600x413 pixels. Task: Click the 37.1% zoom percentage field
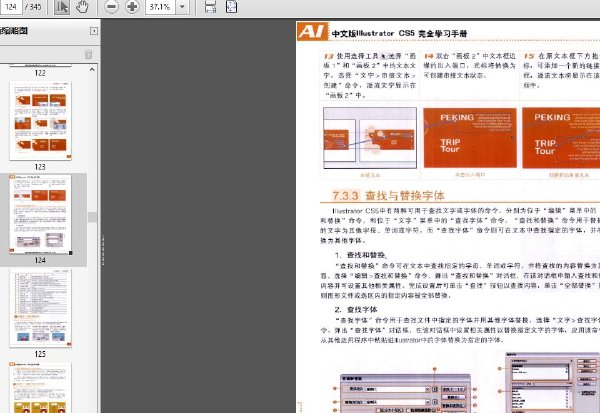[161, 7]
